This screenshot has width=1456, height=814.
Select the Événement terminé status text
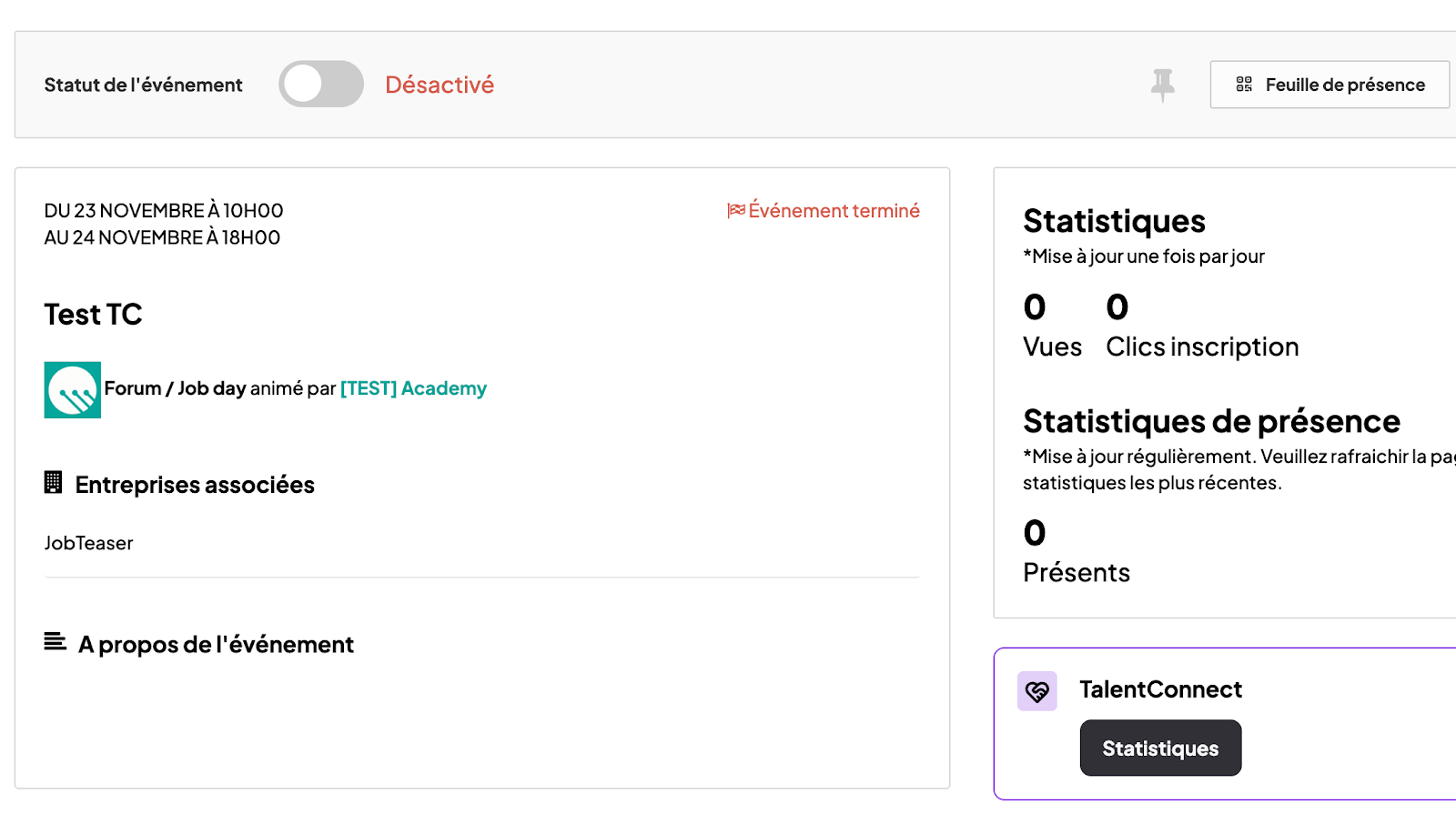pos(834,211)
